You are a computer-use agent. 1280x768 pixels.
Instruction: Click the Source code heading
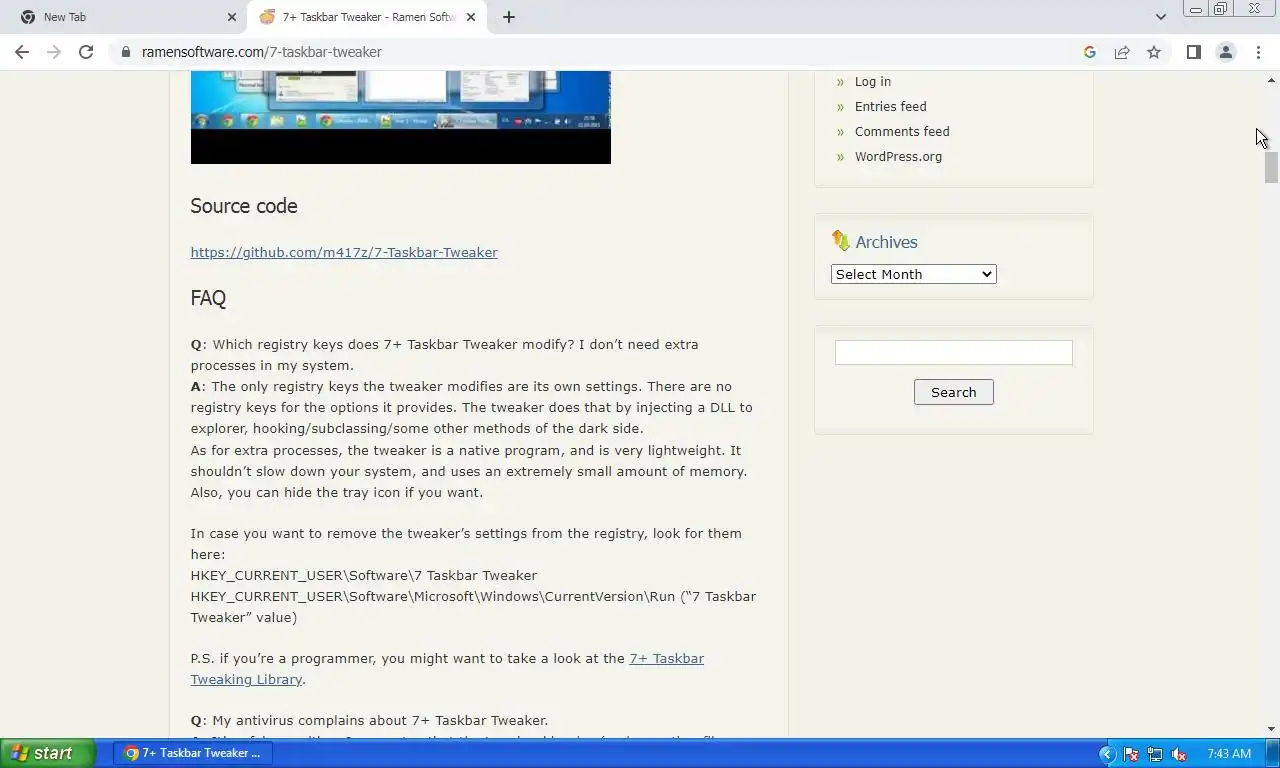(x=244, y=206)
